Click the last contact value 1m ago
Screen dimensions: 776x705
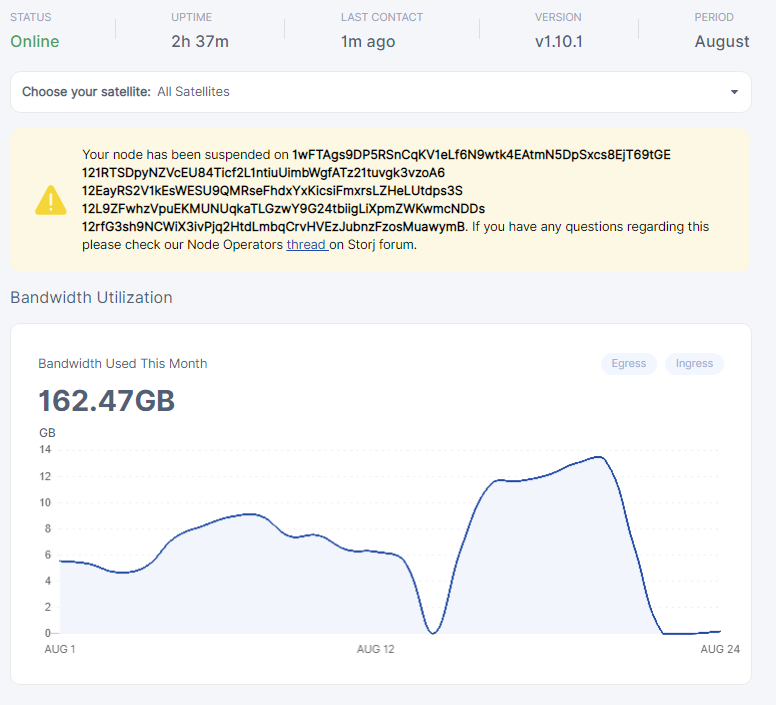367,42
